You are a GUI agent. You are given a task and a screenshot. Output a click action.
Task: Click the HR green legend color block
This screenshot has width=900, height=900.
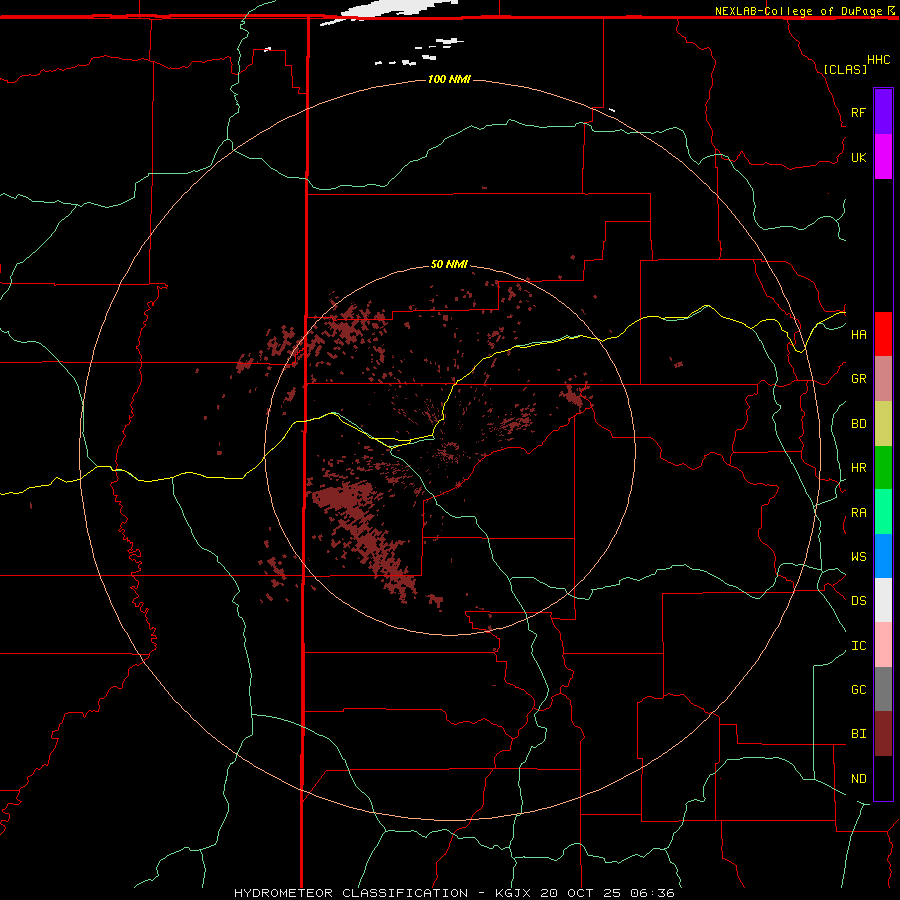pos(883,468)
